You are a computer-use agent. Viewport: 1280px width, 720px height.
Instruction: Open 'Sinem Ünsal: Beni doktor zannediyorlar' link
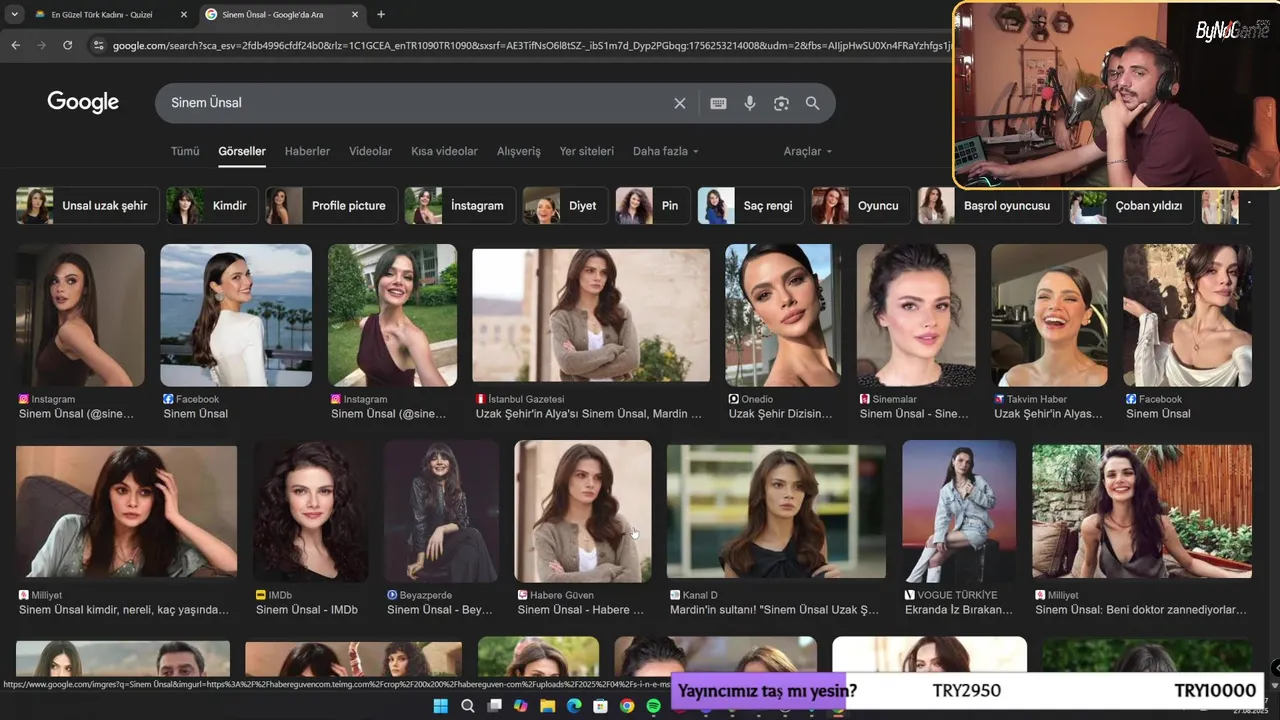pos(1141,610)
